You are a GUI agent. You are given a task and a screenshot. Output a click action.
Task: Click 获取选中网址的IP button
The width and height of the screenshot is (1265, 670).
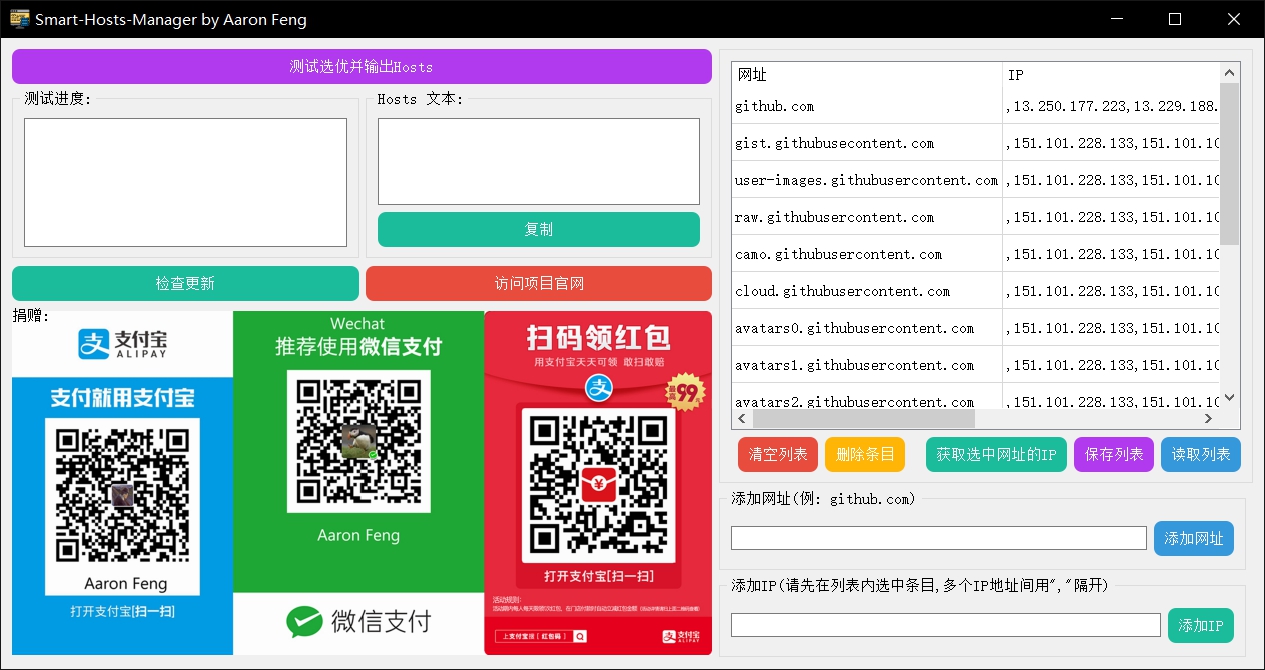click(996, 454)
